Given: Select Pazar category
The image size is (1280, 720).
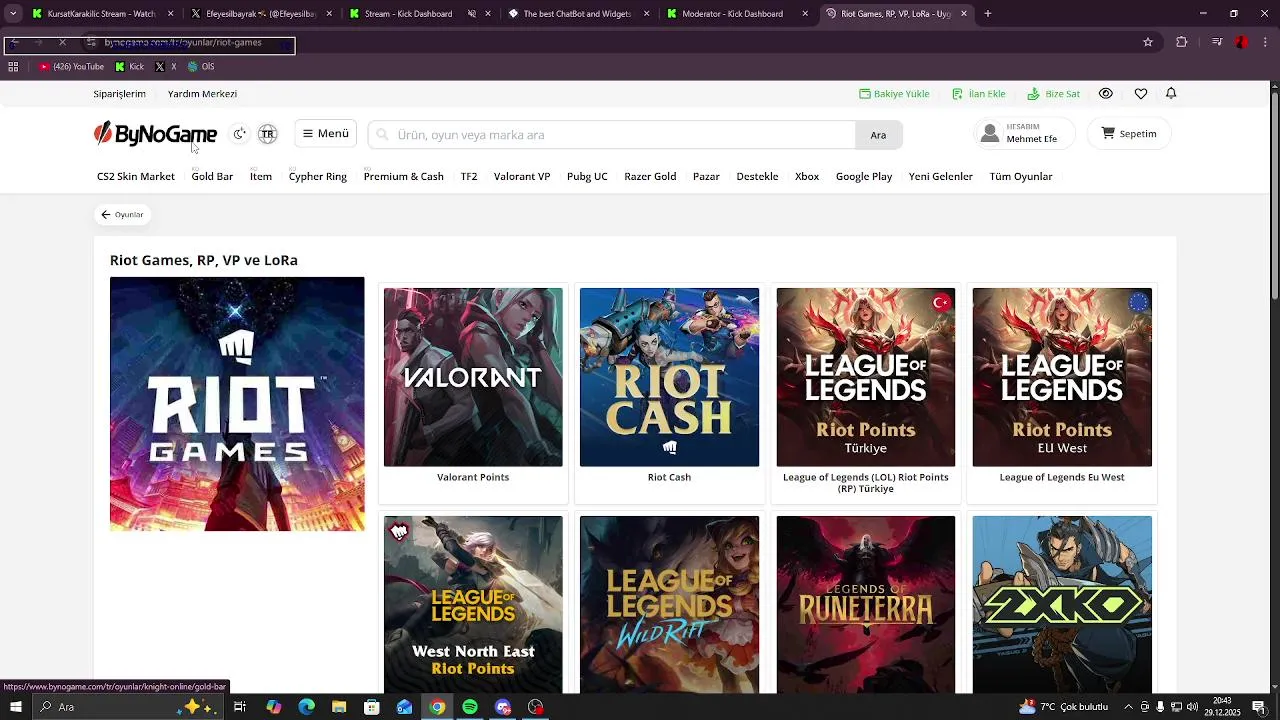Looking at the screenshot, I should point(706,177).
